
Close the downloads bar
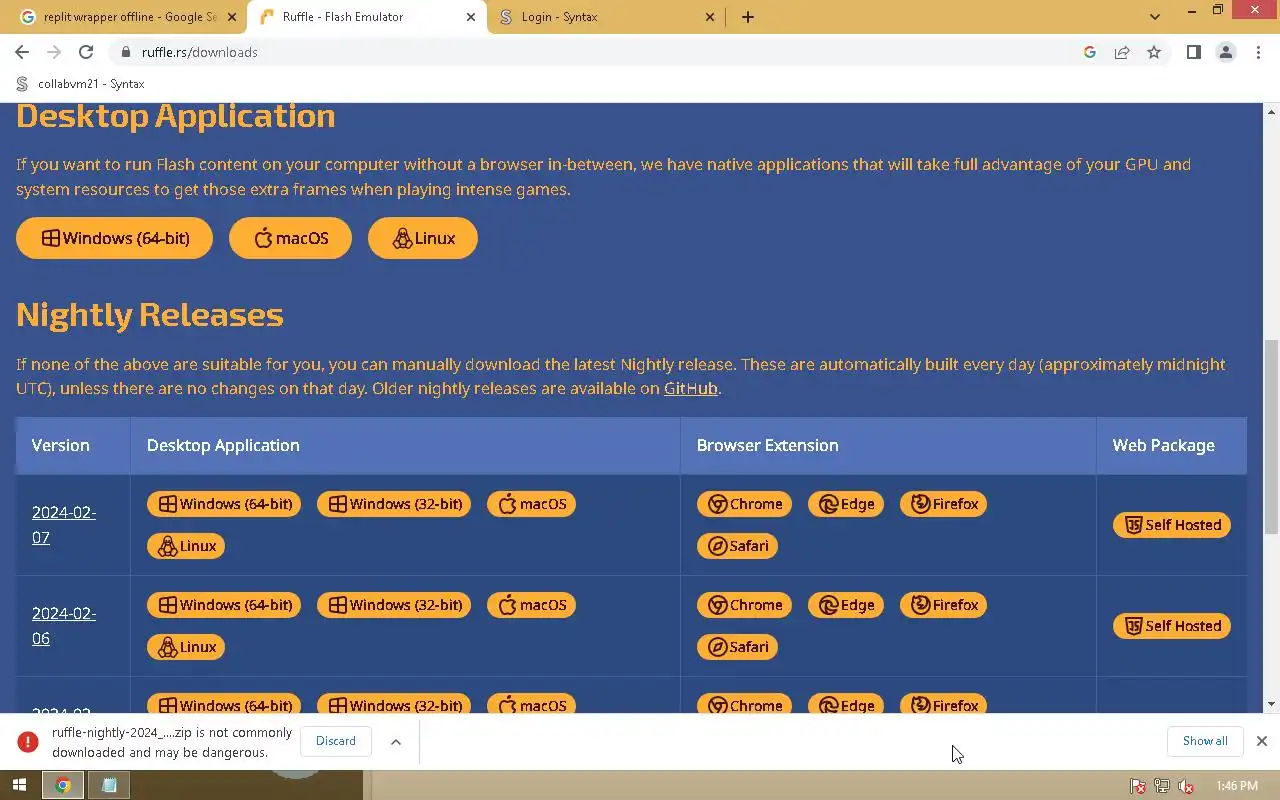coord(1261,741)
